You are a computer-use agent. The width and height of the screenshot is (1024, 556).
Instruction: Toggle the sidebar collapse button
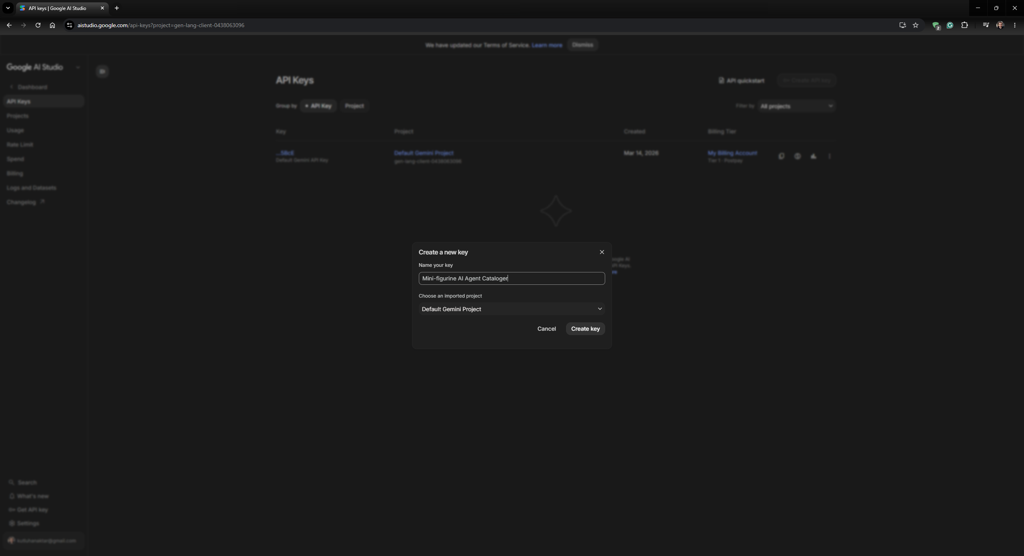point(102,71)
